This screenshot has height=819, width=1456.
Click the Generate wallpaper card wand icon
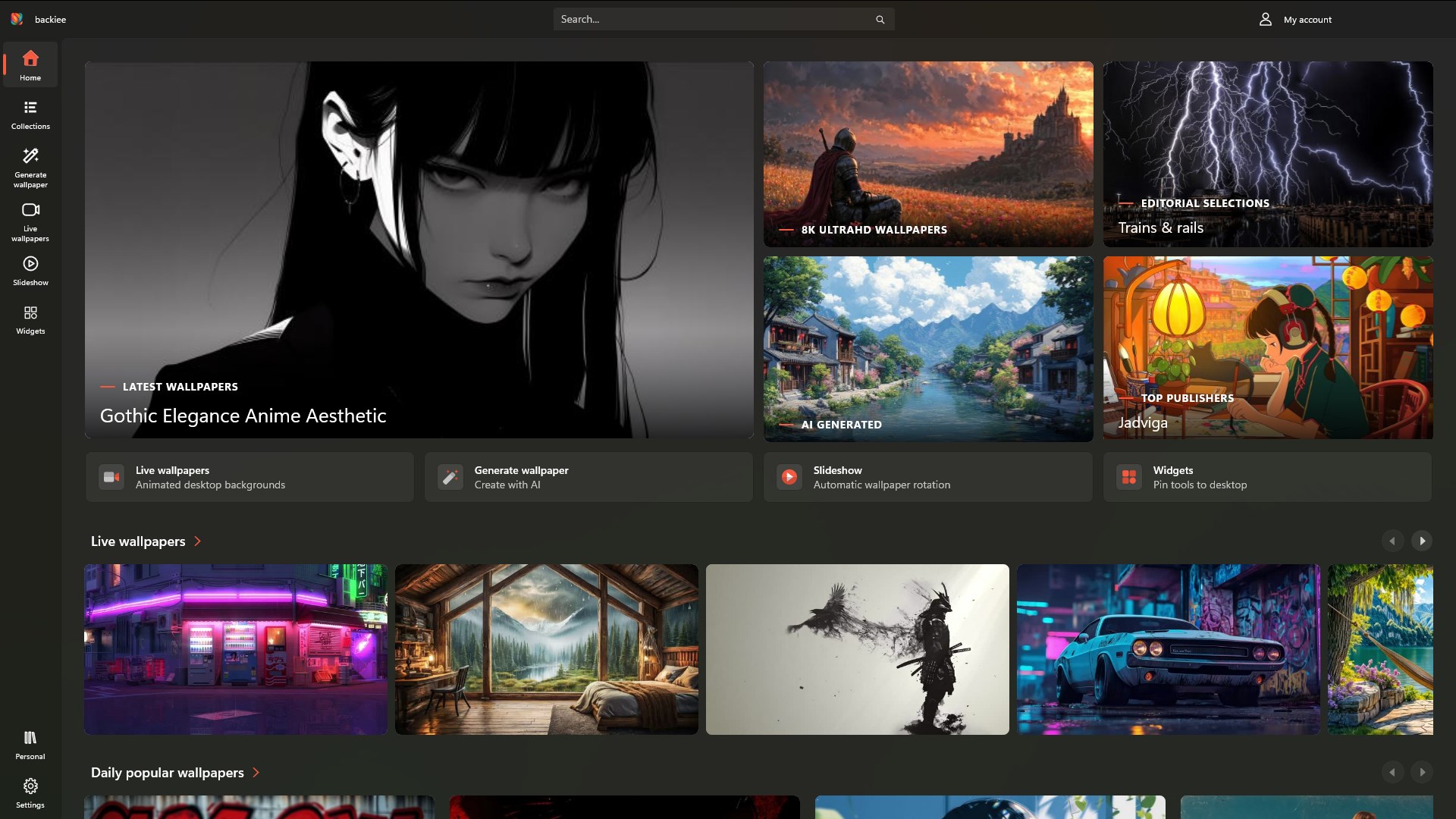450,477
